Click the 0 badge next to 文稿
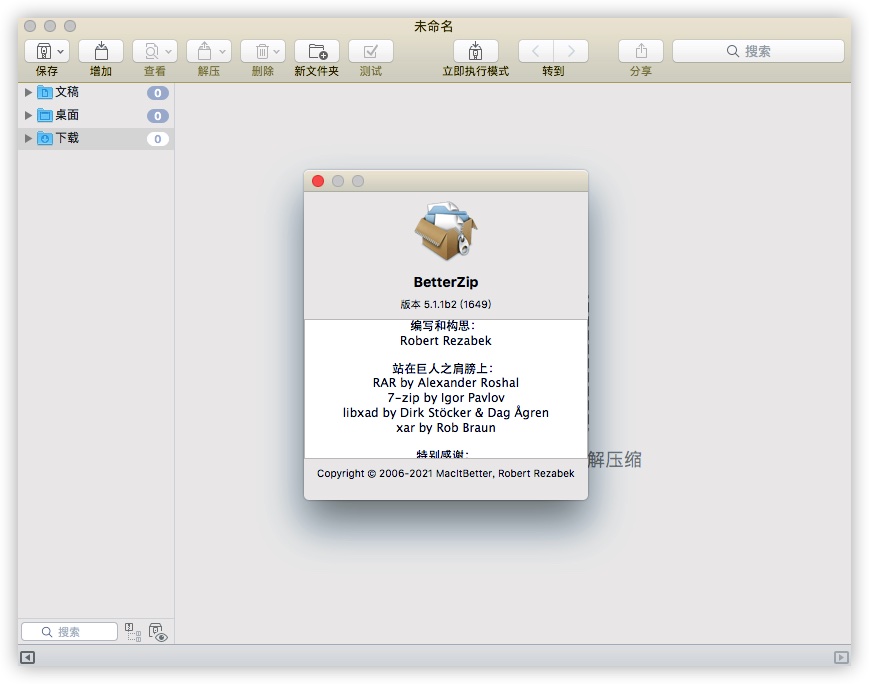 158,93
